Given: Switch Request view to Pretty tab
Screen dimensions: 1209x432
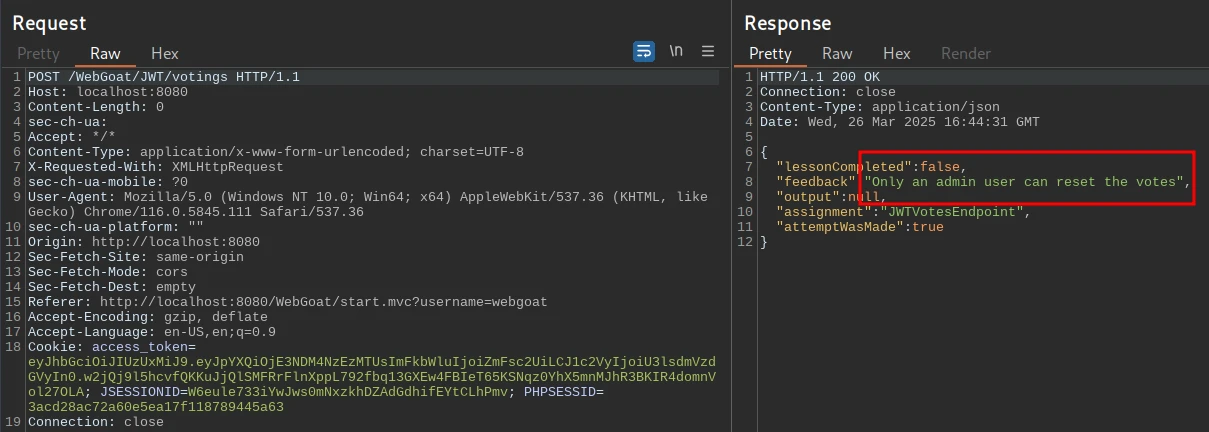Looking at the screenshot, I should (x=38, y=54).
